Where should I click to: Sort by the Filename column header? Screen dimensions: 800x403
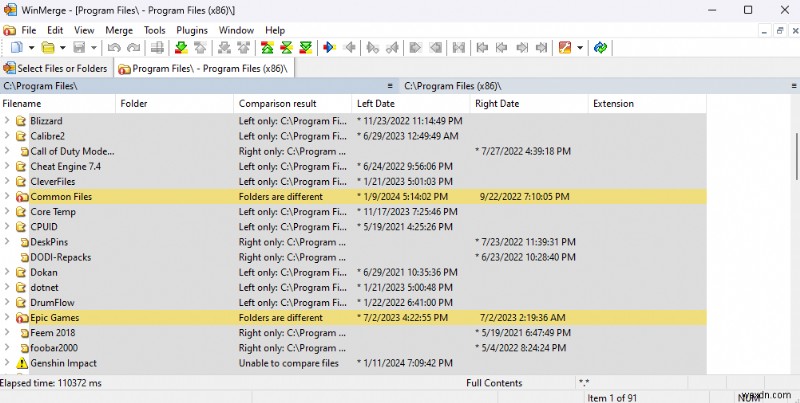tap(58, 104)
